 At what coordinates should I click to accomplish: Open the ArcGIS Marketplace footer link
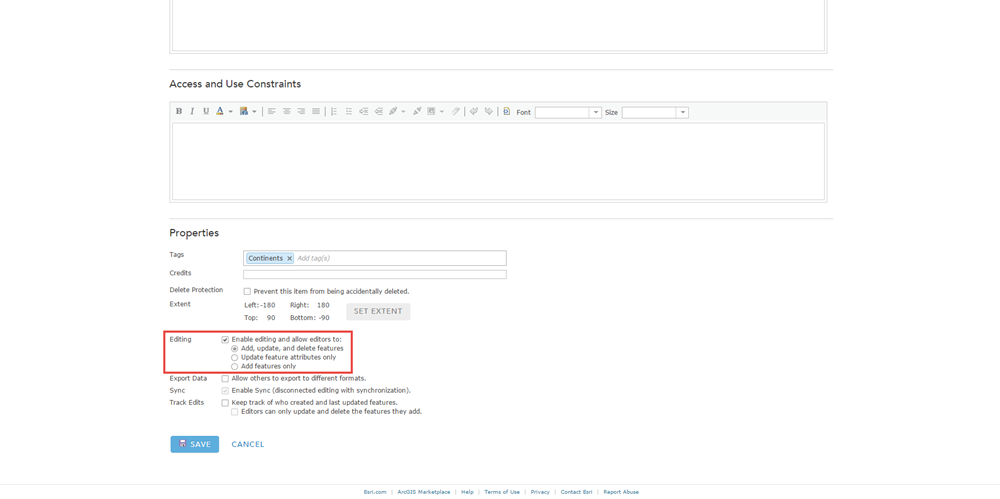[423, 492]
